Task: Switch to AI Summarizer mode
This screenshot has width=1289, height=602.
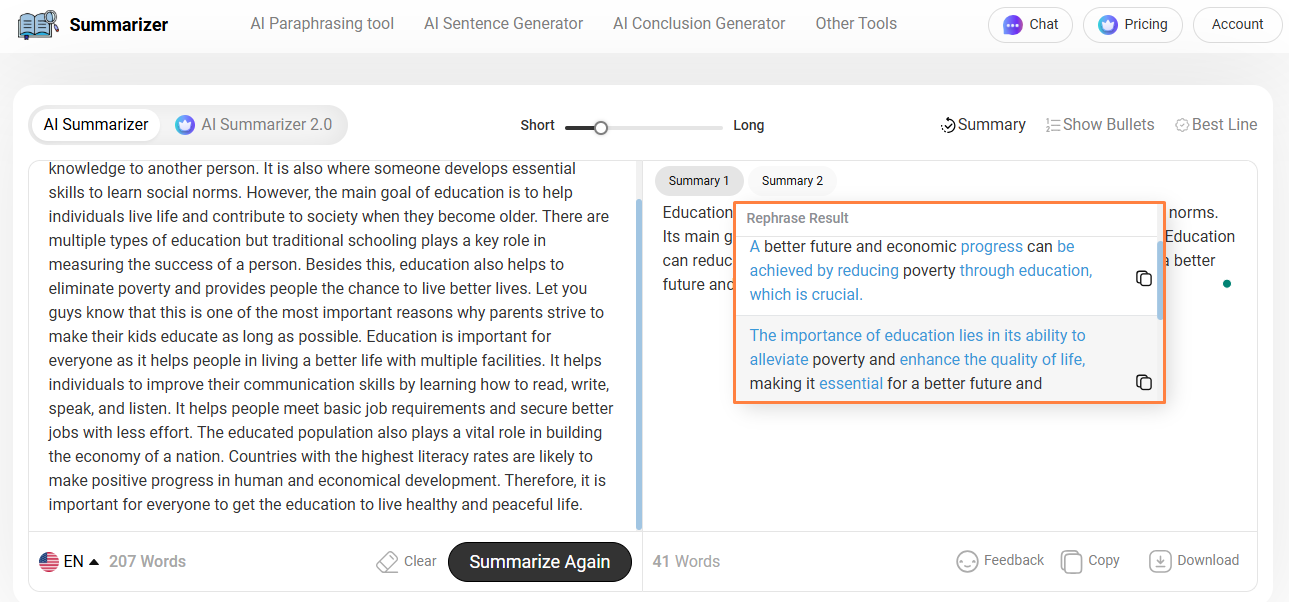Action: point(96,125)
